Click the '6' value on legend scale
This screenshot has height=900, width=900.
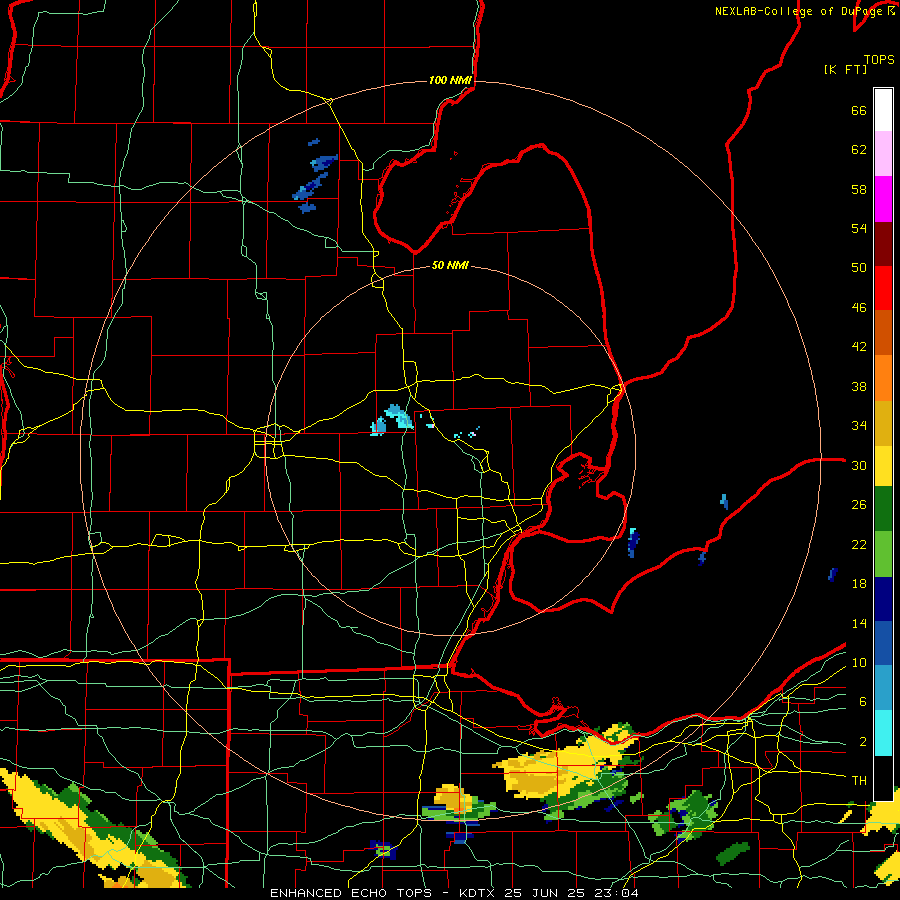863,702
